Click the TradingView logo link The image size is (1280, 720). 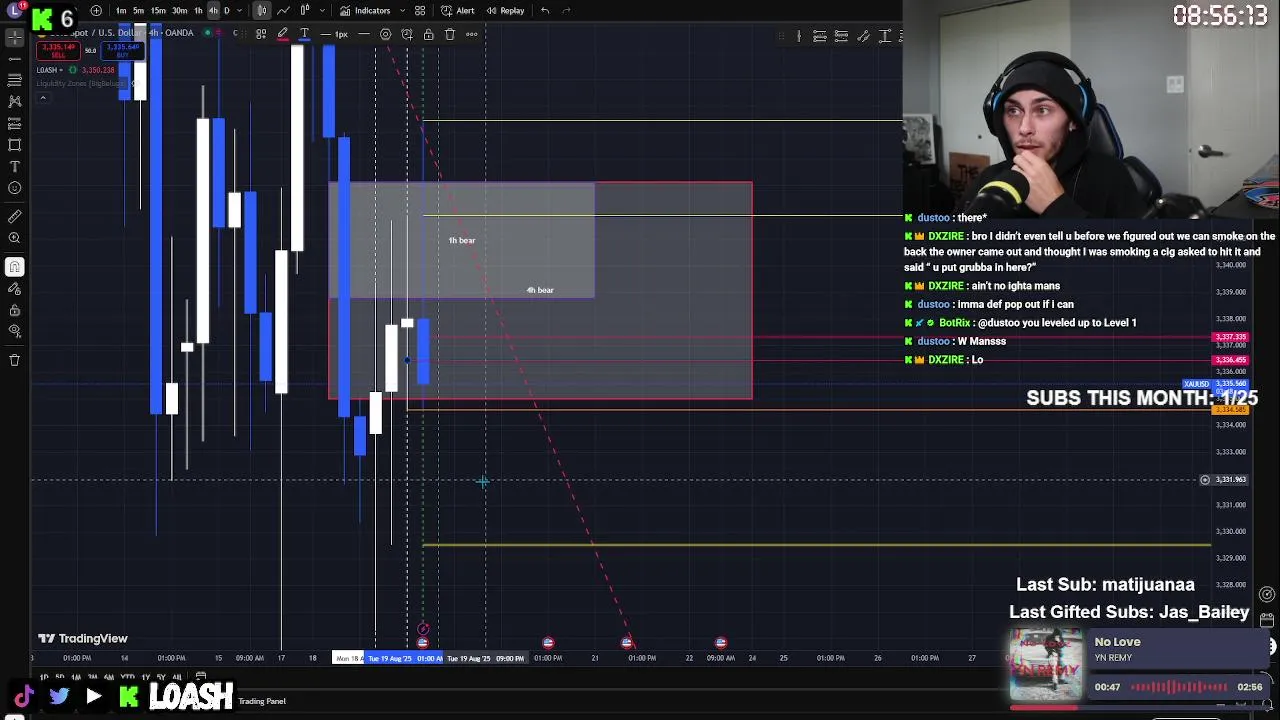83,638
